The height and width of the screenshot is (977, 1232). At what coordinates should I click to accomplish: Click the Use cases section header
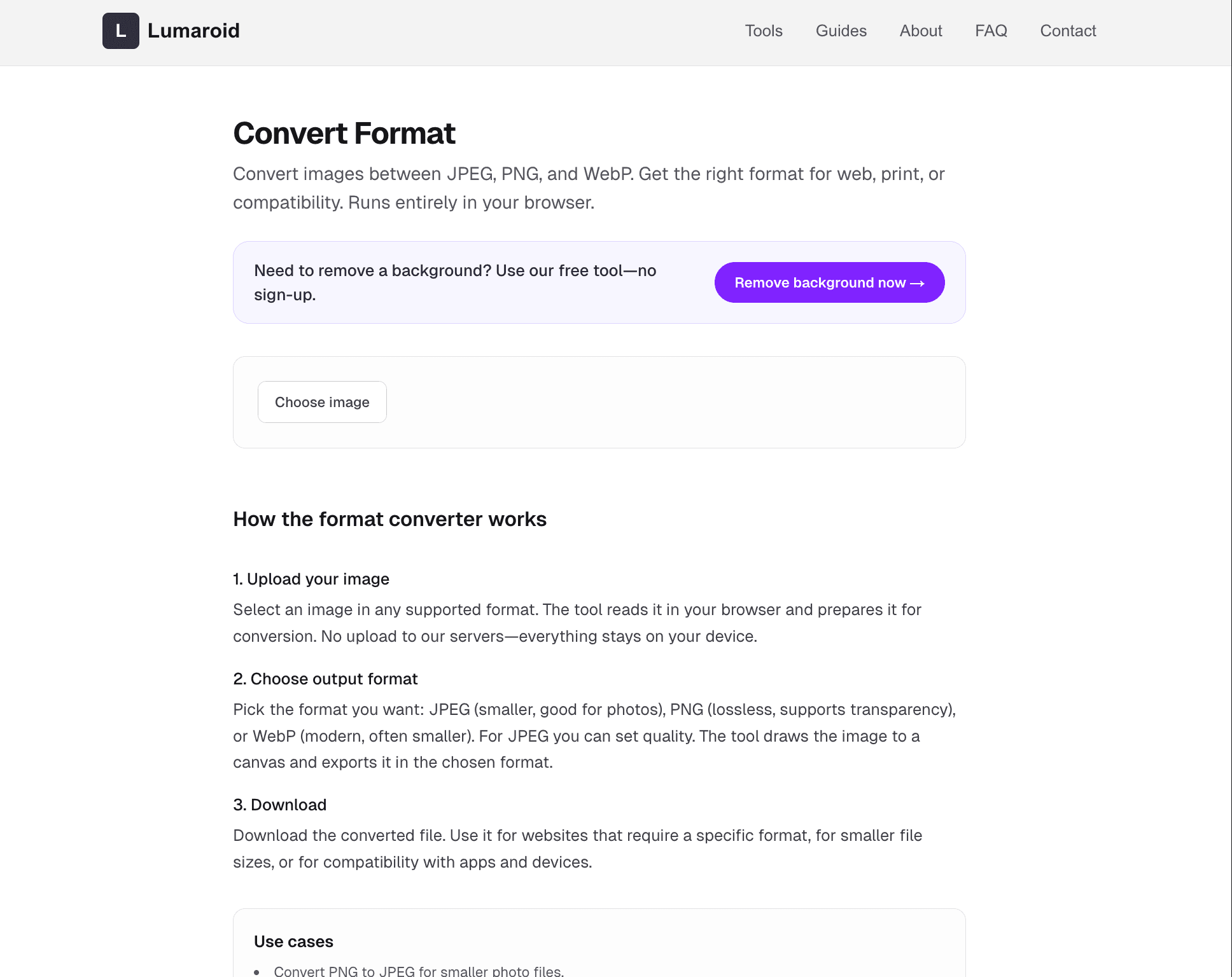293,941
